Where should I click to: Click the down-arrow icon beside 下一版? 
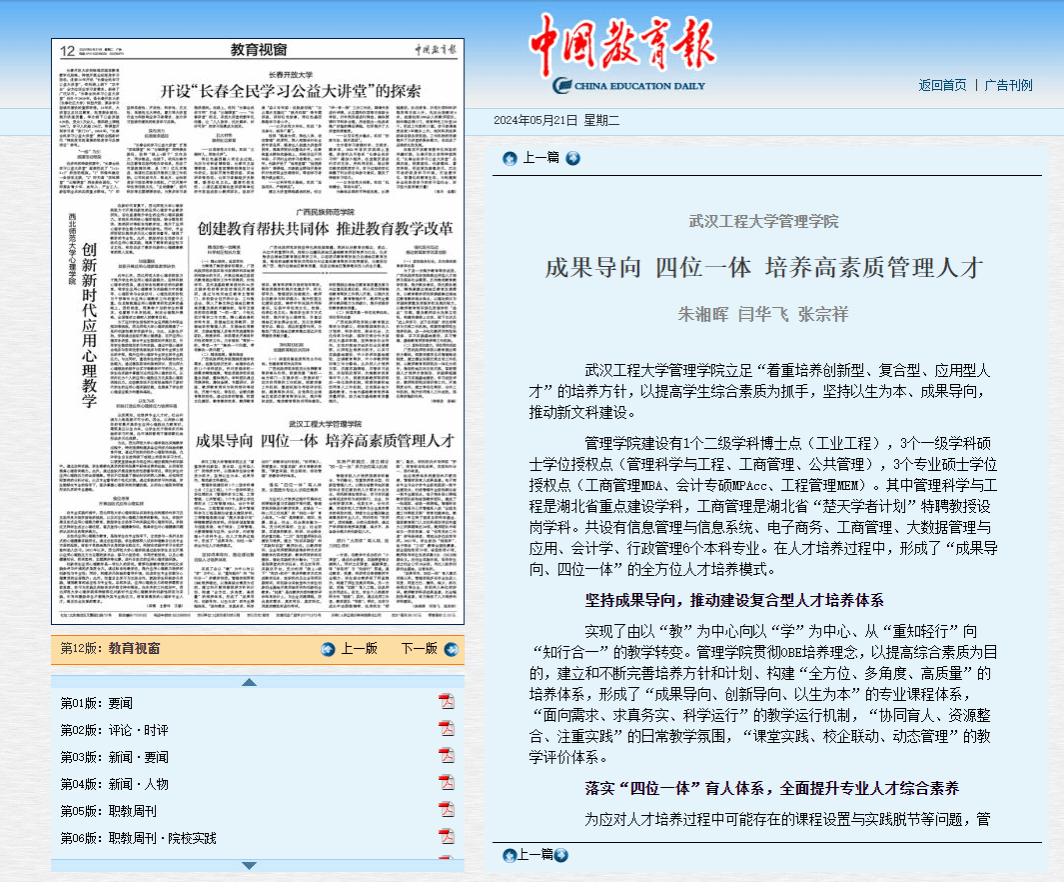click(448, 649)
